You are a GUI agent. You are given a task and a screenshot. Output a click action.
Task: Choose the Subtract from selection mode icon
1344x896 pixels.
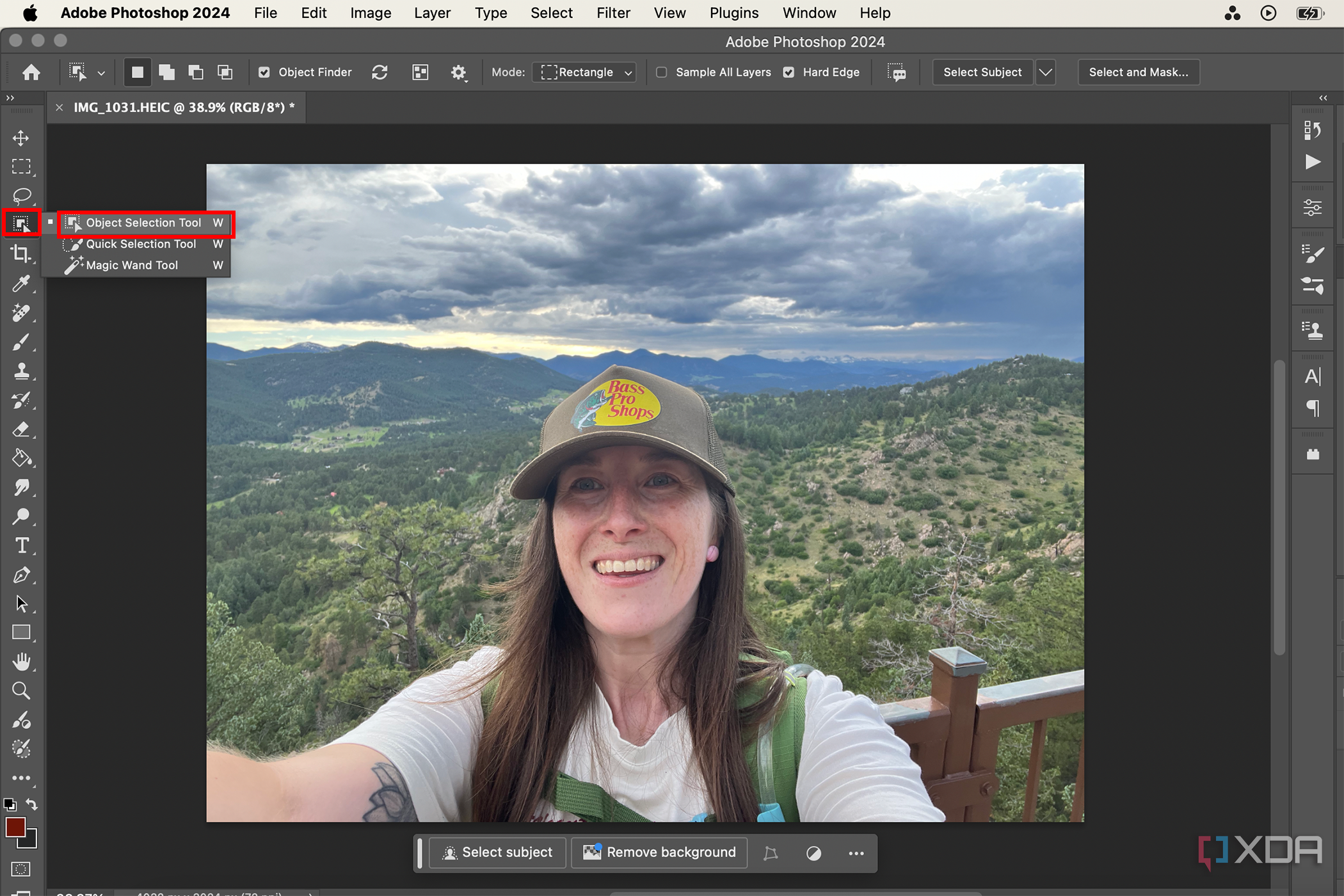196,72
